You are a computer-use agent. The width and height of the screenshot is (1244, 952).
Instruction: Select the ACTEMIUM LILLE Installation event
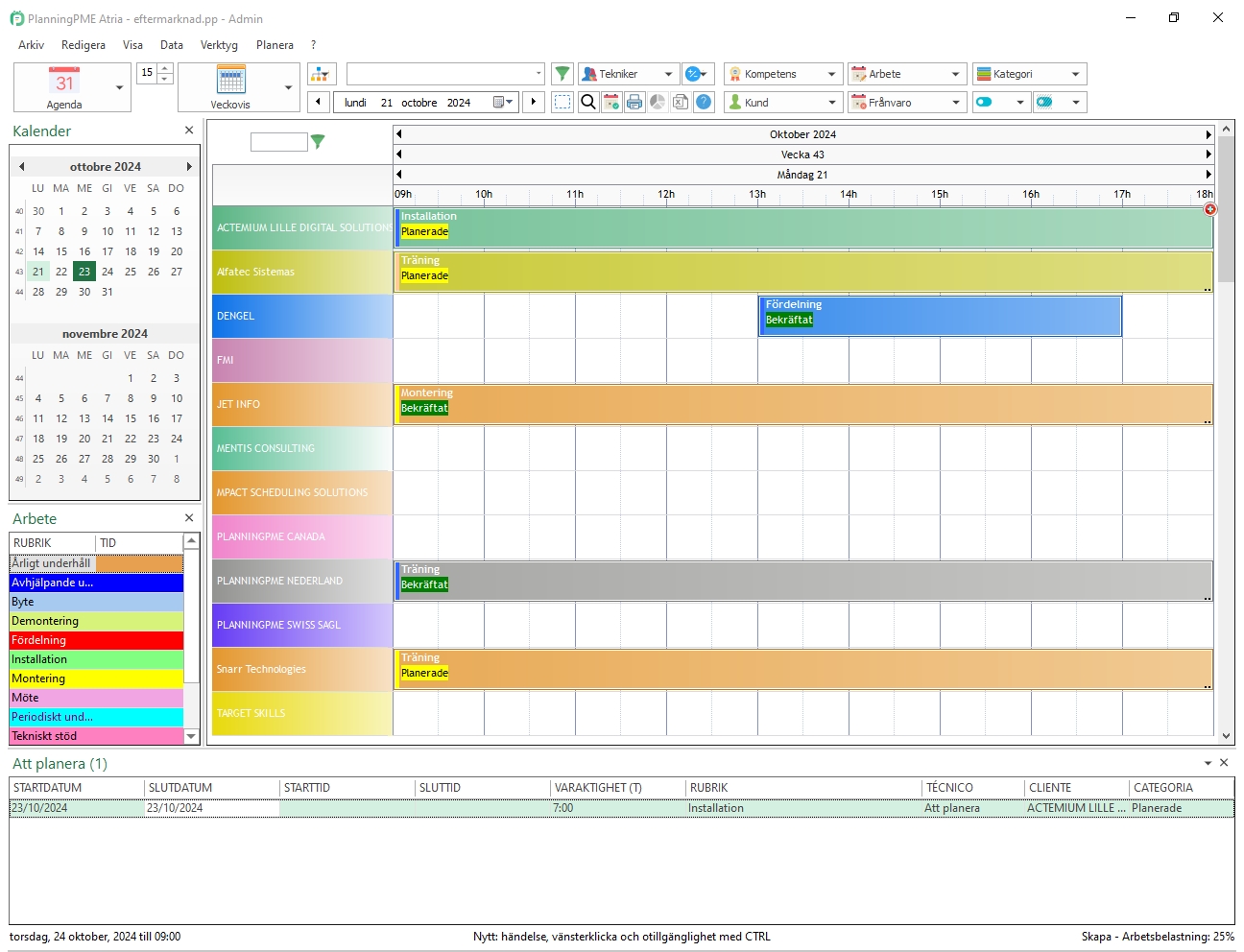coord(803,227)
